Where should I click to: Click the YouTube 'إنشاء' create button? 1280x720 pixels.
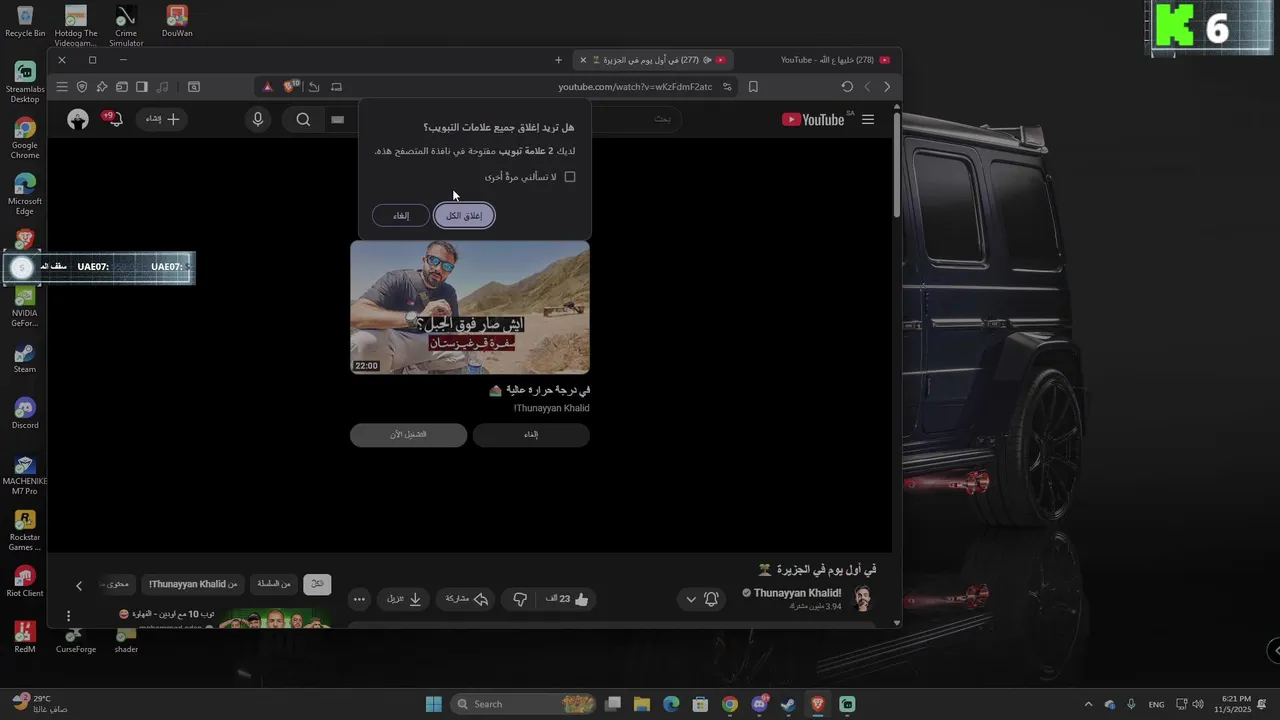[x=160, y=119]
